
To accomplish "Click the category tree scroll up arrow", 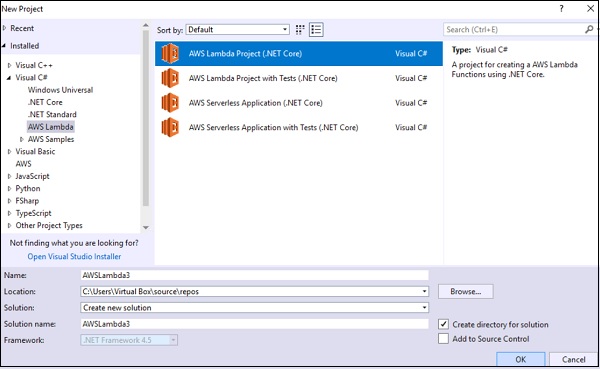I will click(x=145, y=25).
